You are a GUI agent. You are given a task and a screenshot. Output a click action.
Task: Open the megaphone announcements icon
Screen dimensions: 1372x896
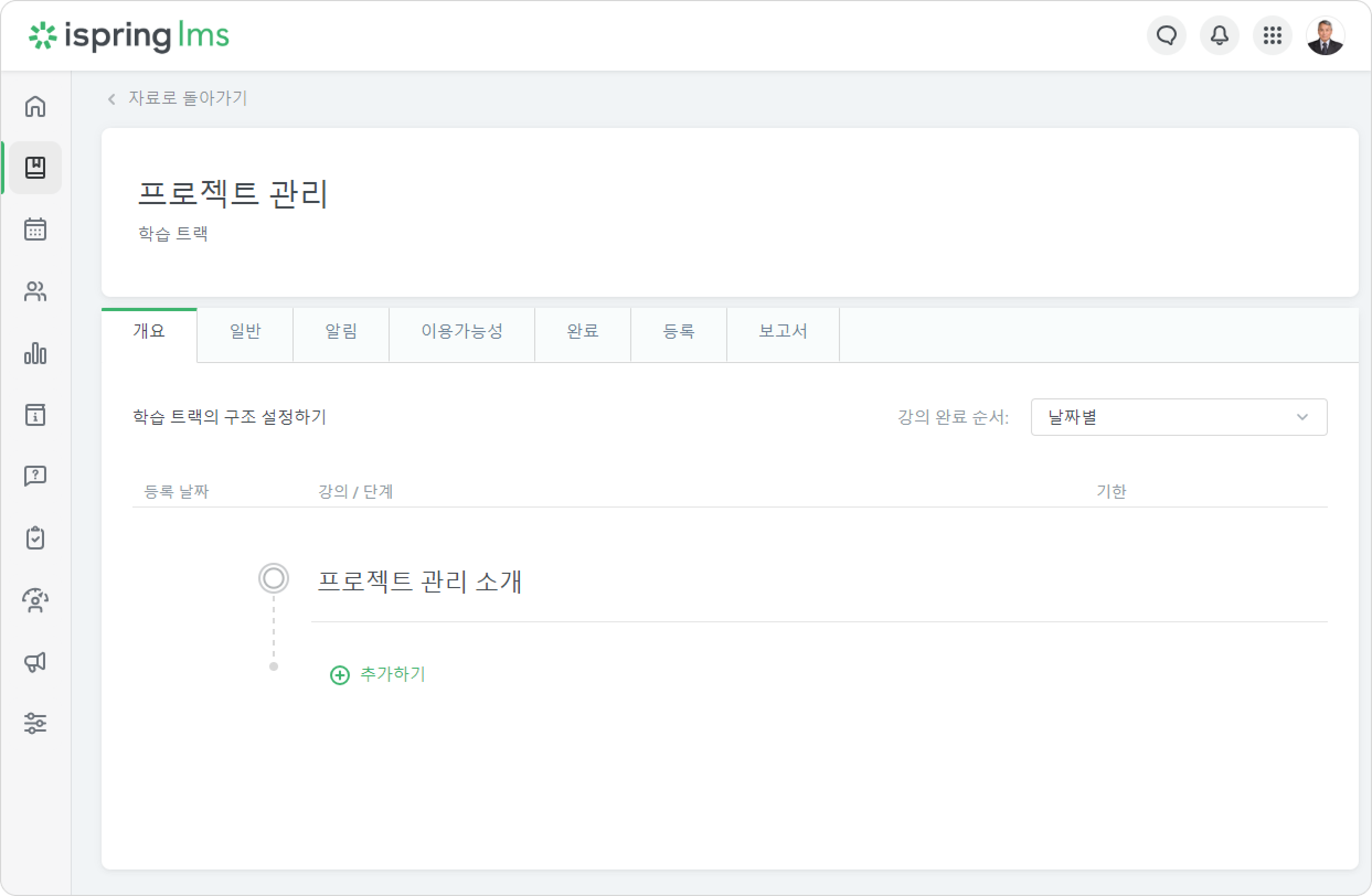[x=35, y=662]
